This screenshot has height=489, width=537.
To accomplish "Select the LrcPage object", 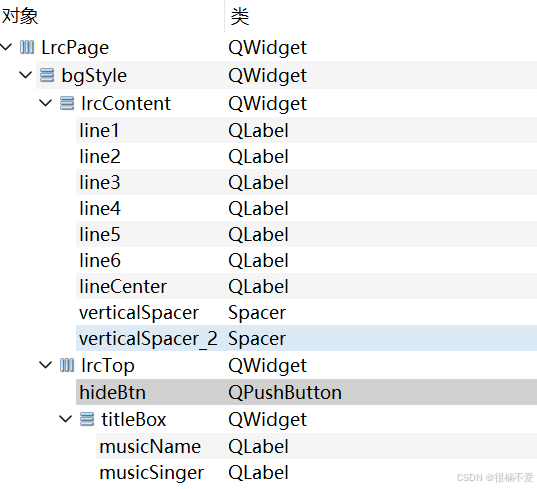I will click(x=75, y=47).
